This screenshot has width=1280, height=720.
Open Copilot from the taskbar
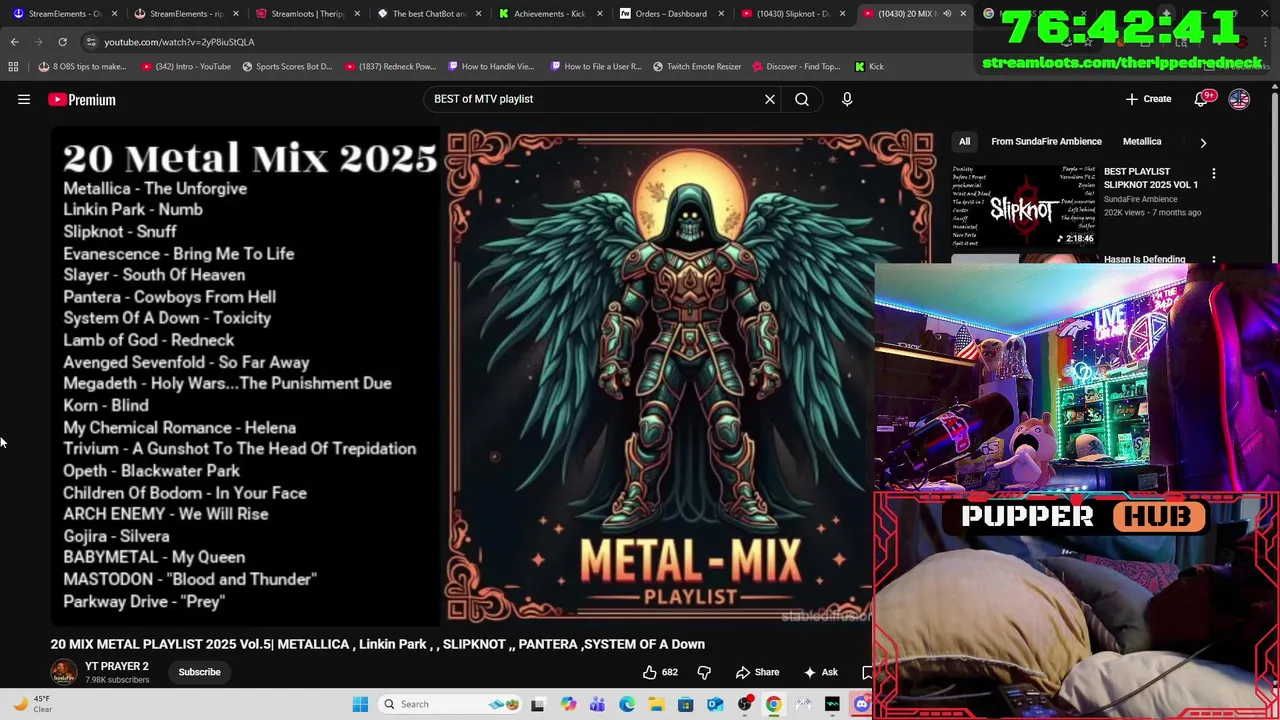tap(568, 704)
